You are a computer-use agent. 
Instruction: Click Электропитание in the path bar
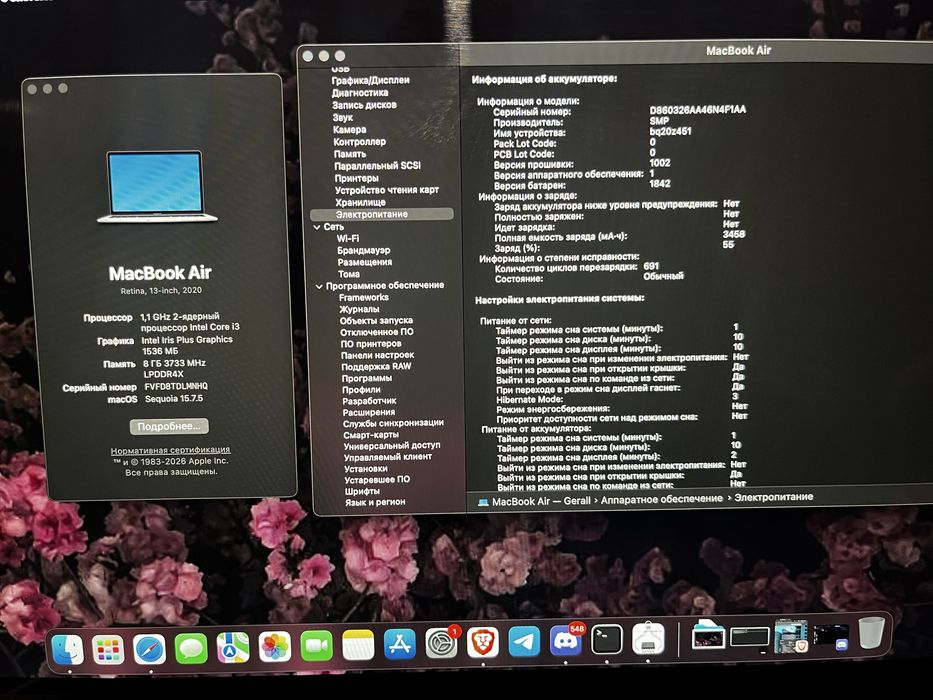click(x=774, y=497)
